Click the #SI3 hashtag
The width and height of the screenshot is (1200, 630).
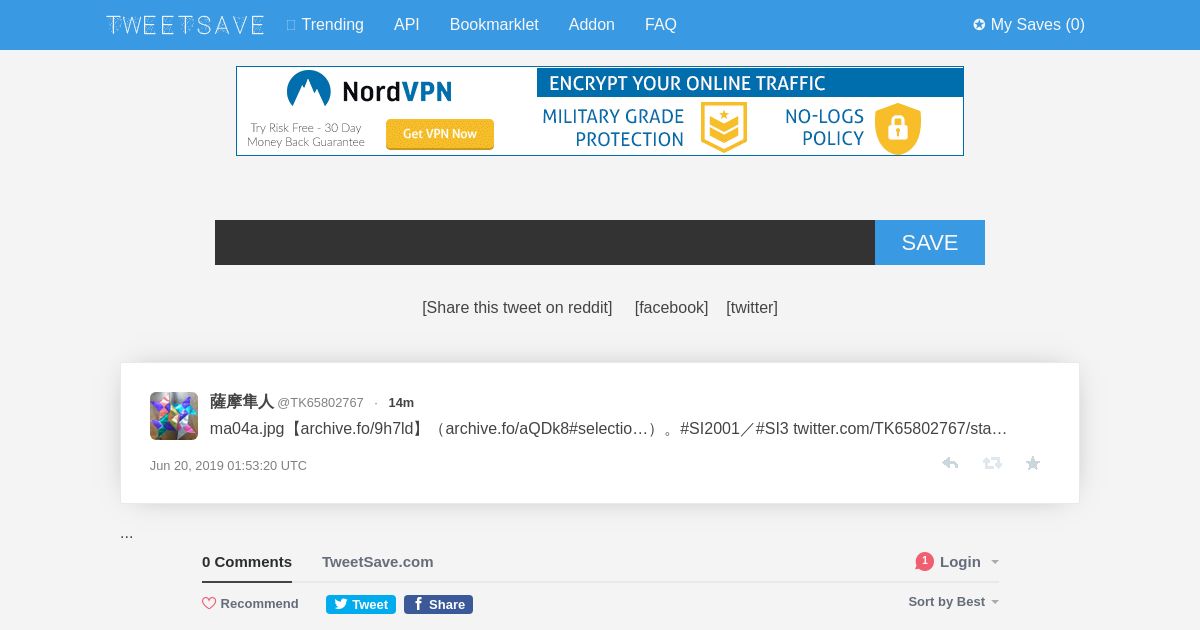point(772,429)
